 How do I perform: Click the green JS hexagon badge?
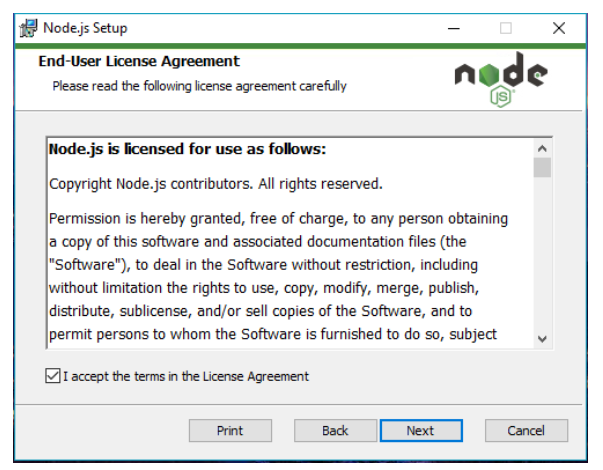click(x=501, y=97)
